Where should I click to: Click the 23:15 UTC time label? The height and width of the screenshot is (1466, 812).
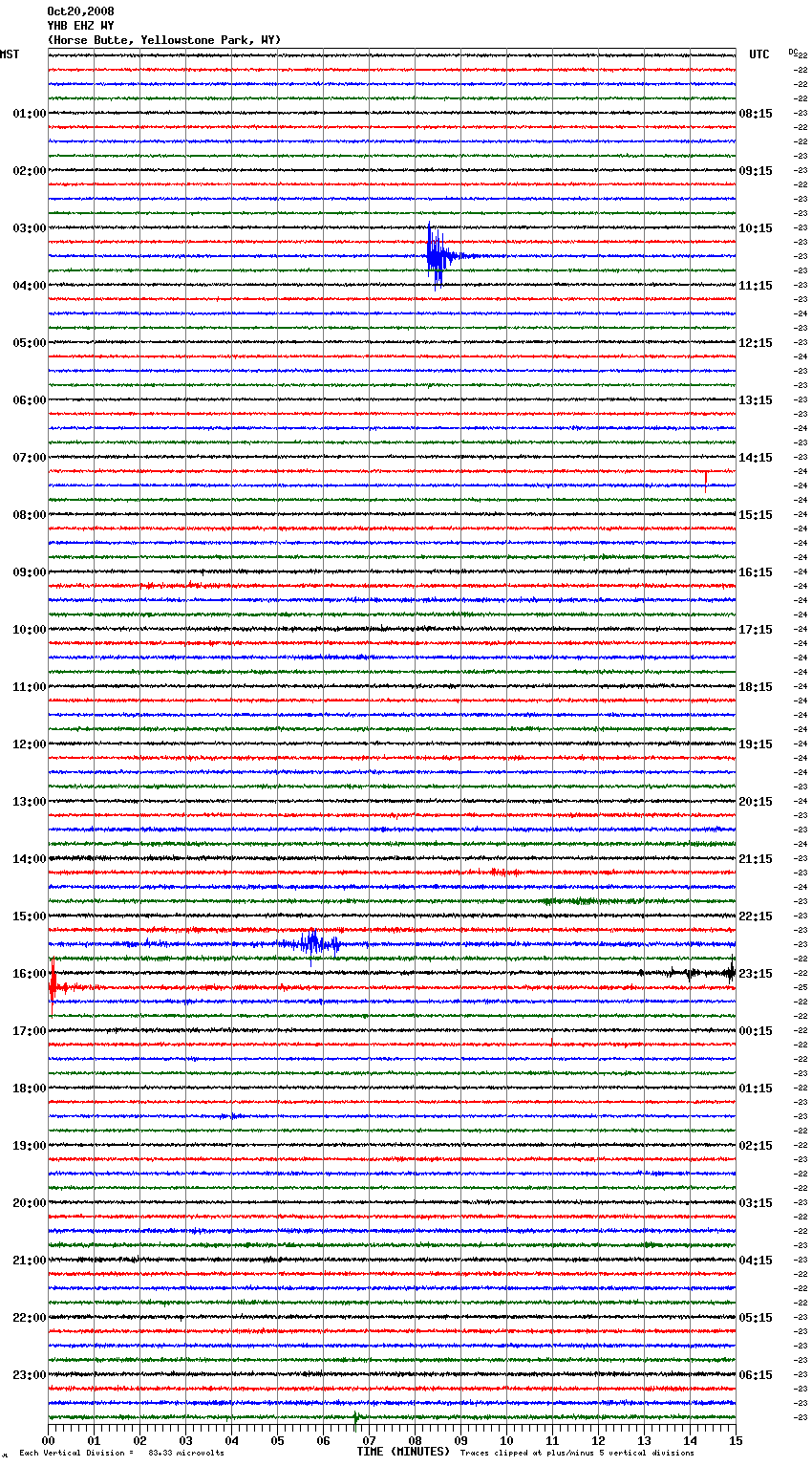point(756,974)
